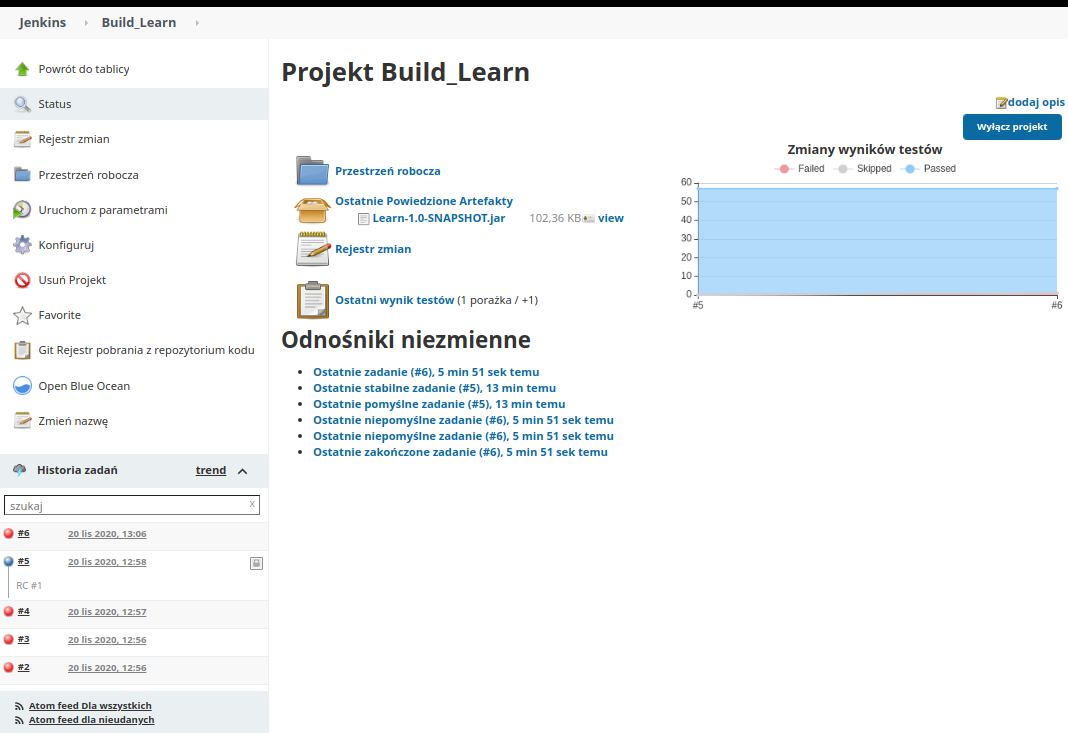Click the notepad icon beside sidebar Rejestr zmian
The image size is (1068, 733).
[22, 139]
